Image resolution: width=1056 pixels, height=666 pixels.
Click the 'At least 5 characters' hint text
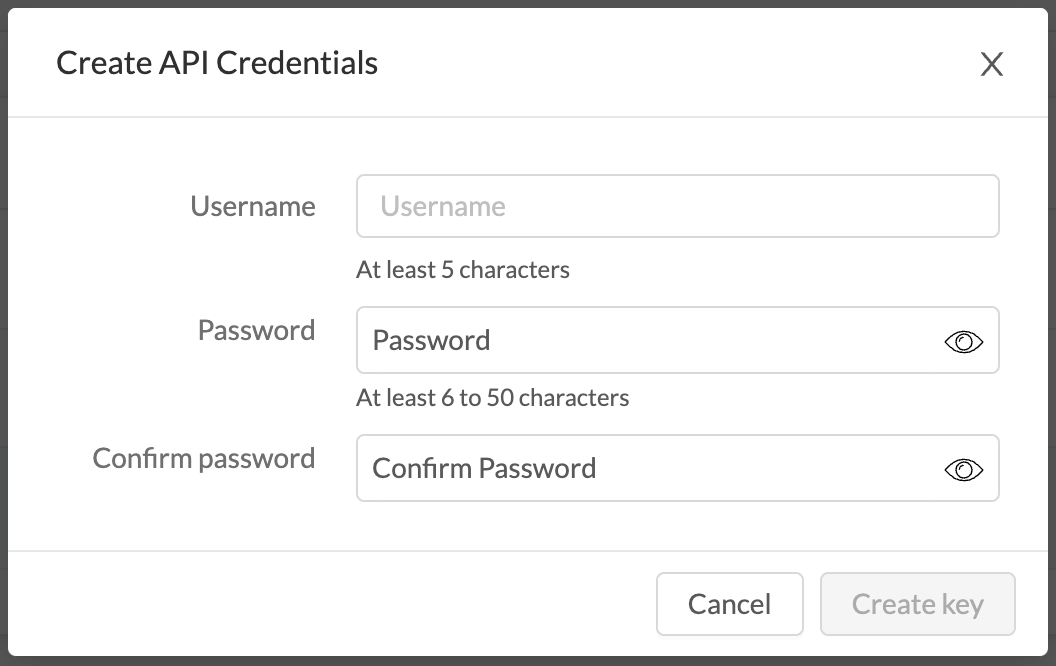point(463,269)
